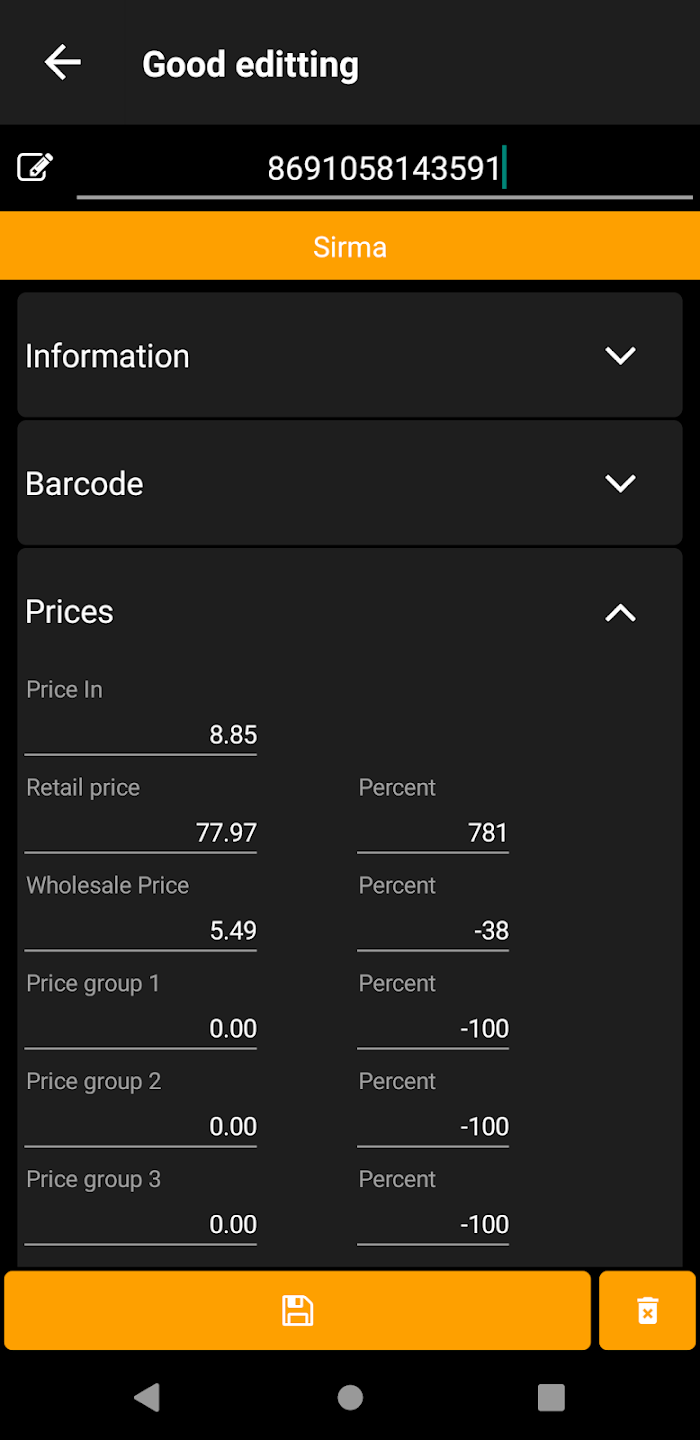Screen dimensions: 700x1440
Task: Focus the barcode number input field
Action: click(x=384, y=168)
